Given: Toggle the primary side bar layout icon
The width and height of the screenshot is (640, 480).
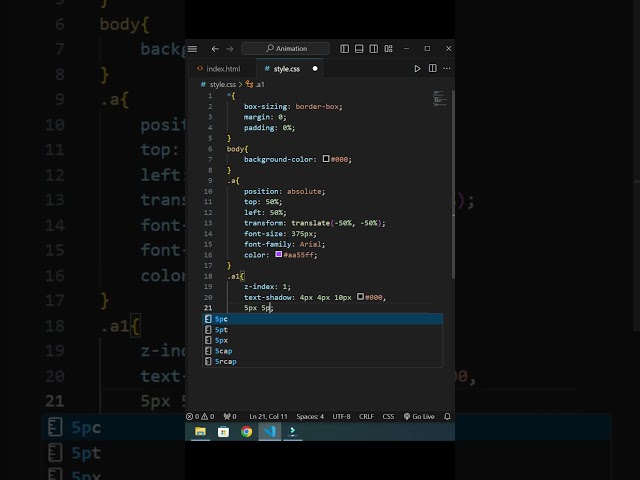Looking at the screenshot, I should (344, 49).
